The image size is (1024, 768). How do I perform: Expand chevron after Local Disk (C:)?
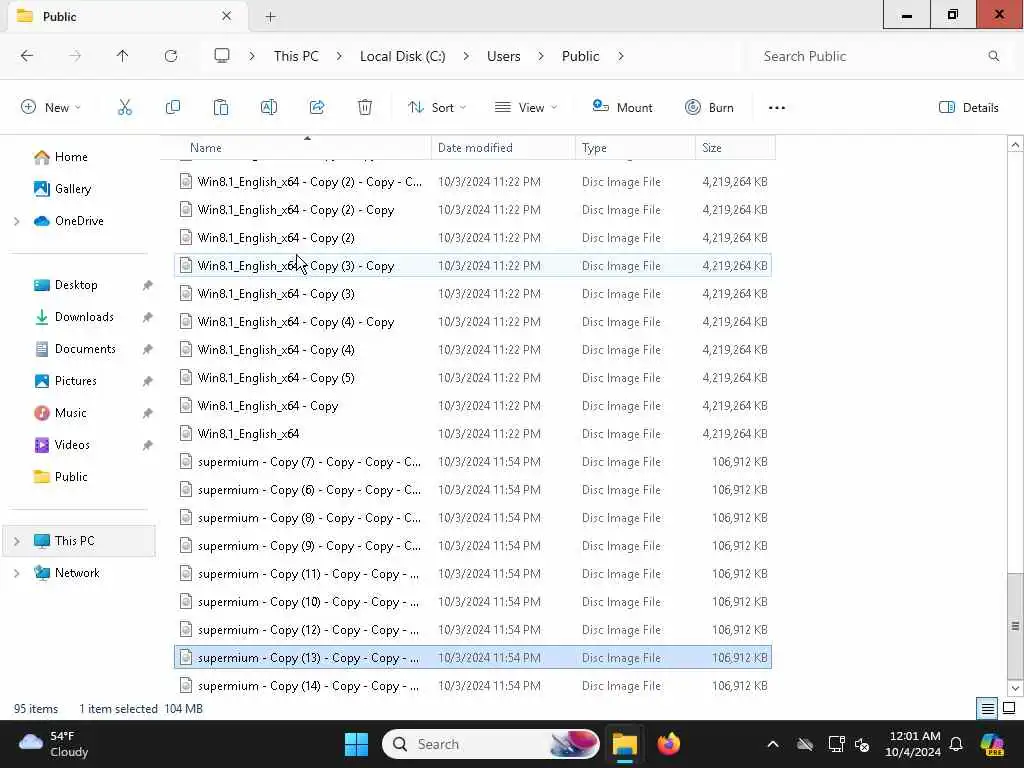click(x=466, y=56)
